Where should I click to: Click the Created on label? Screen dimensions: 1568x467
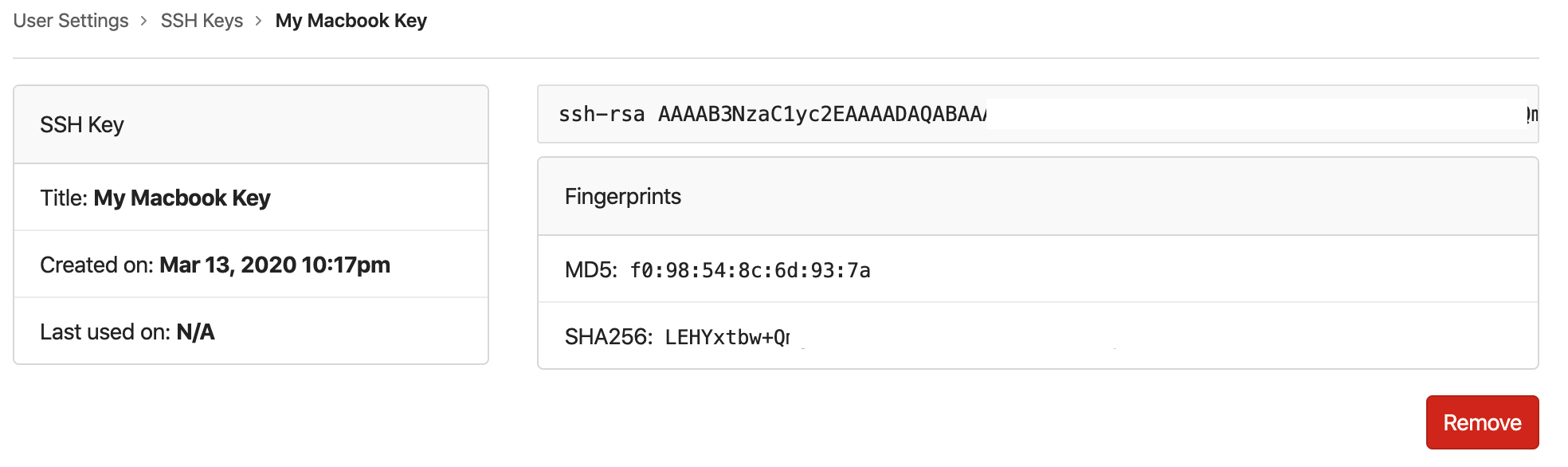96,265
